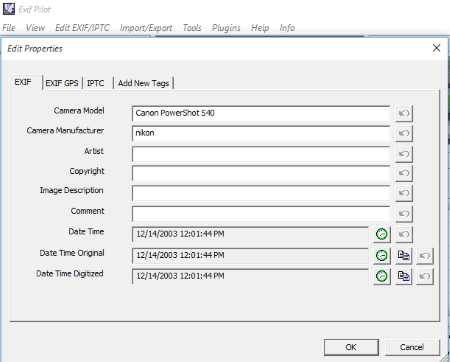Revert the Date Time Original value

click(425, 256)
